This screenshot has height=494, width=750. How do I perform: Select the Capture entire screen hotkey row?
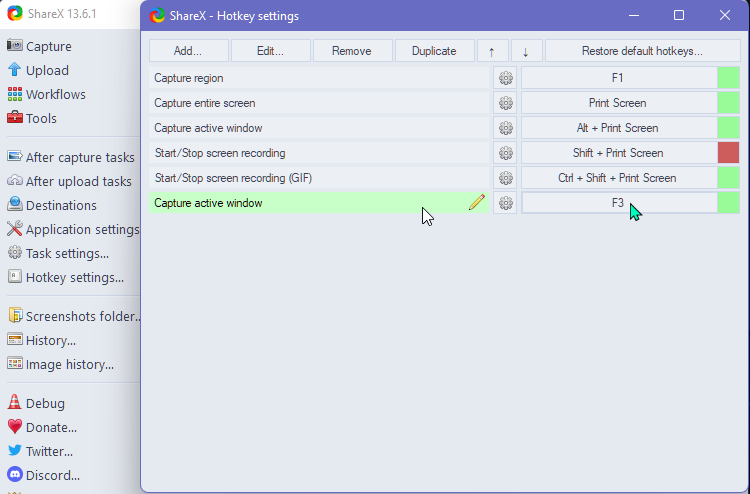coord(319,103)
